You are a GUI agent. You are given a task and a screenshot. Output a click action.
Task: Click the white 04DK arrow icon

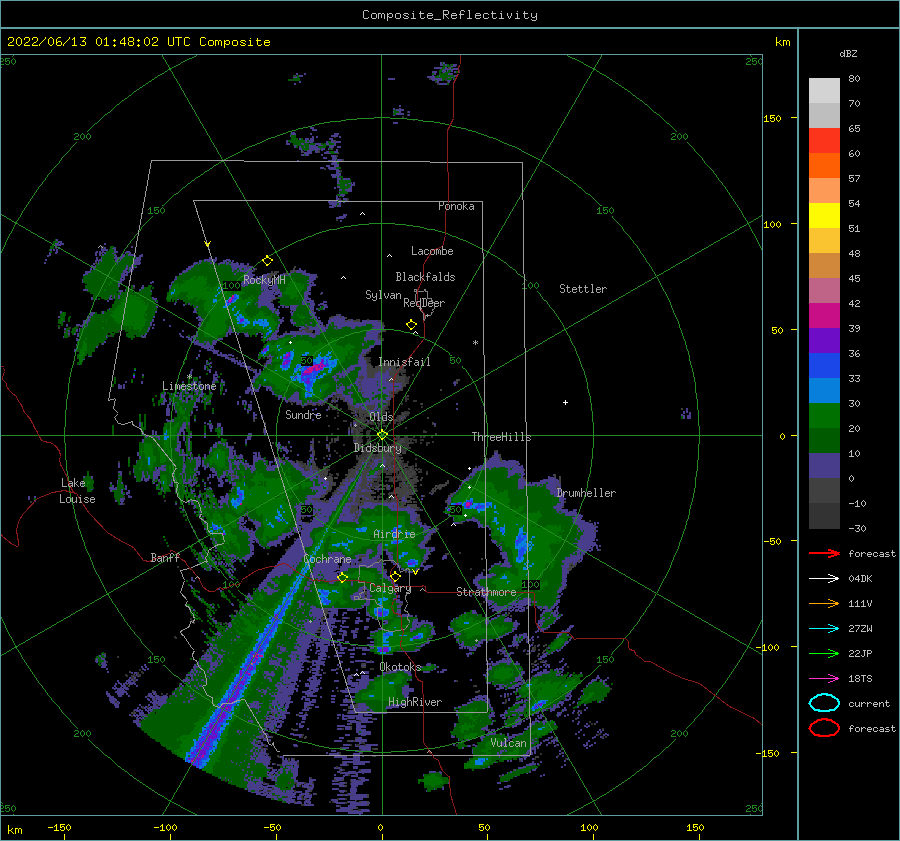(824, 579)
